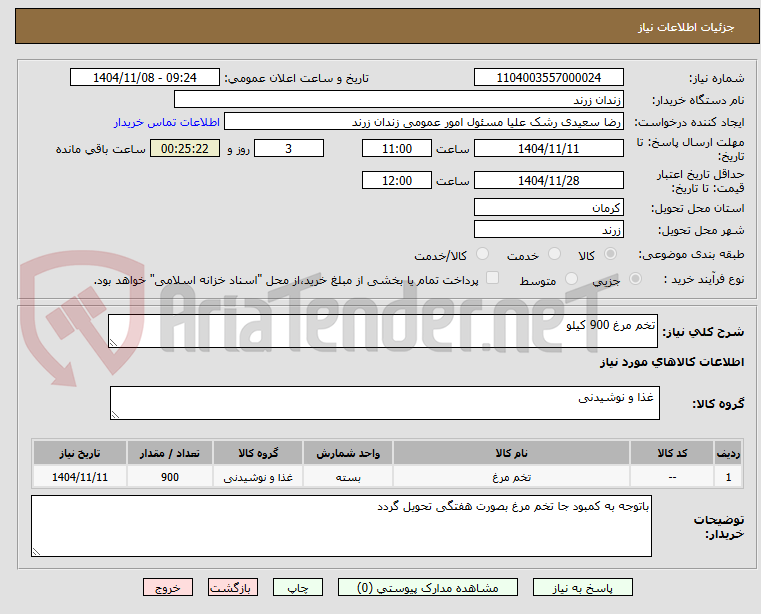
Task: Click the 'گروه کالا' table column header
Action: 258,453
